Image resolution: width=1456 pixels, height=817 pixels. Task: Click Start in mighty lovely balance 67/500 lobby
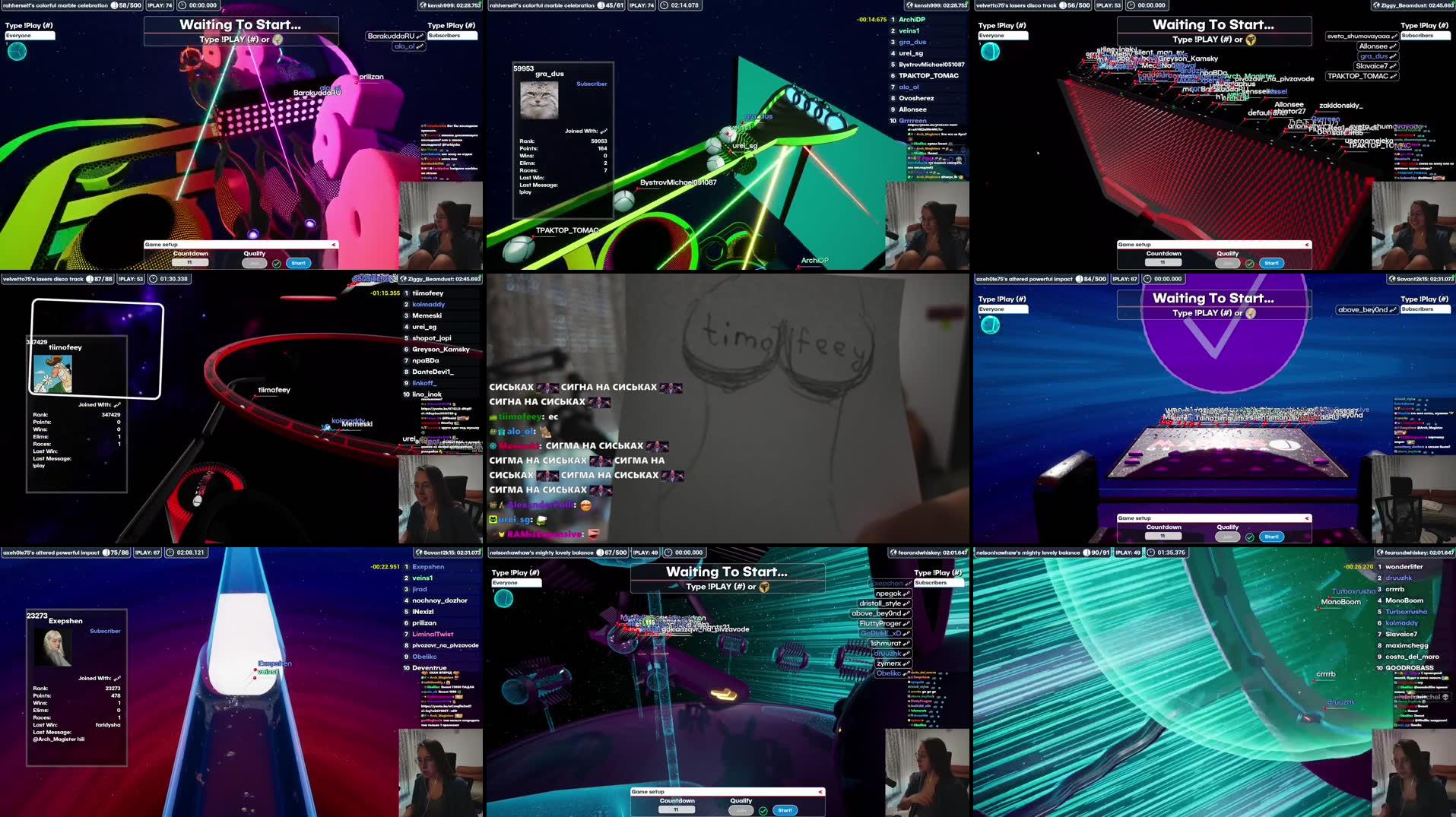coord(785,810)
